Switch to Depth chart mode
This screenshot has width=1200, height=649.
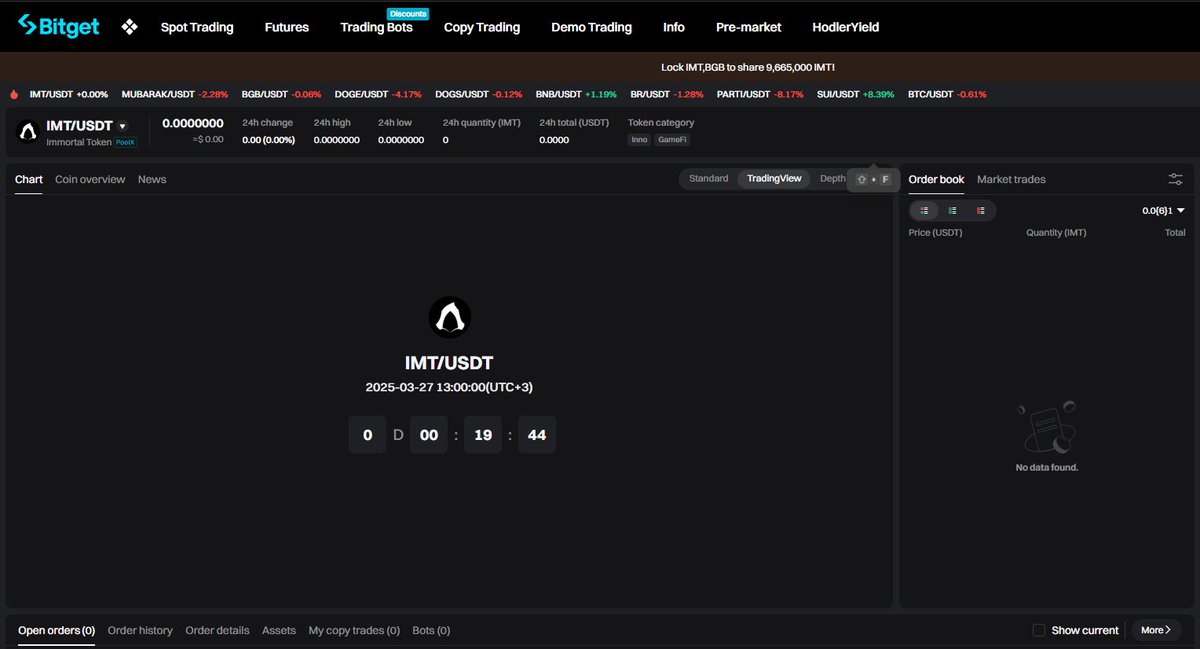[832, 178]
